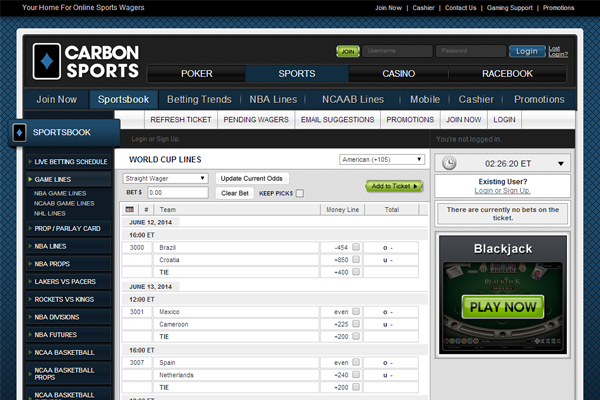
Task: Open Promotions in the blue navigation bar
Action: (539, 100)
